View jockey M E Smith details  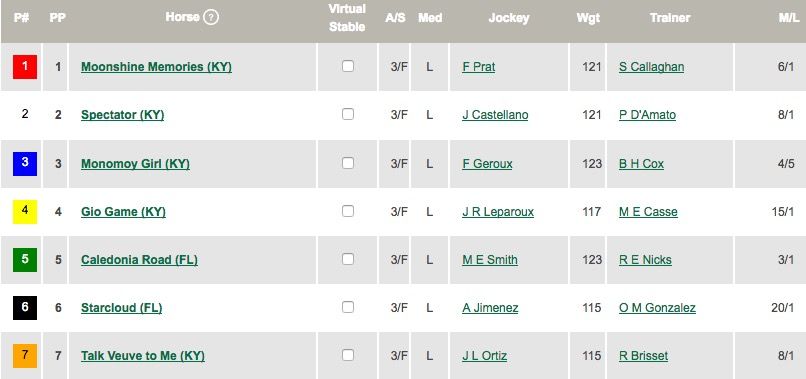tap(490, 260)
